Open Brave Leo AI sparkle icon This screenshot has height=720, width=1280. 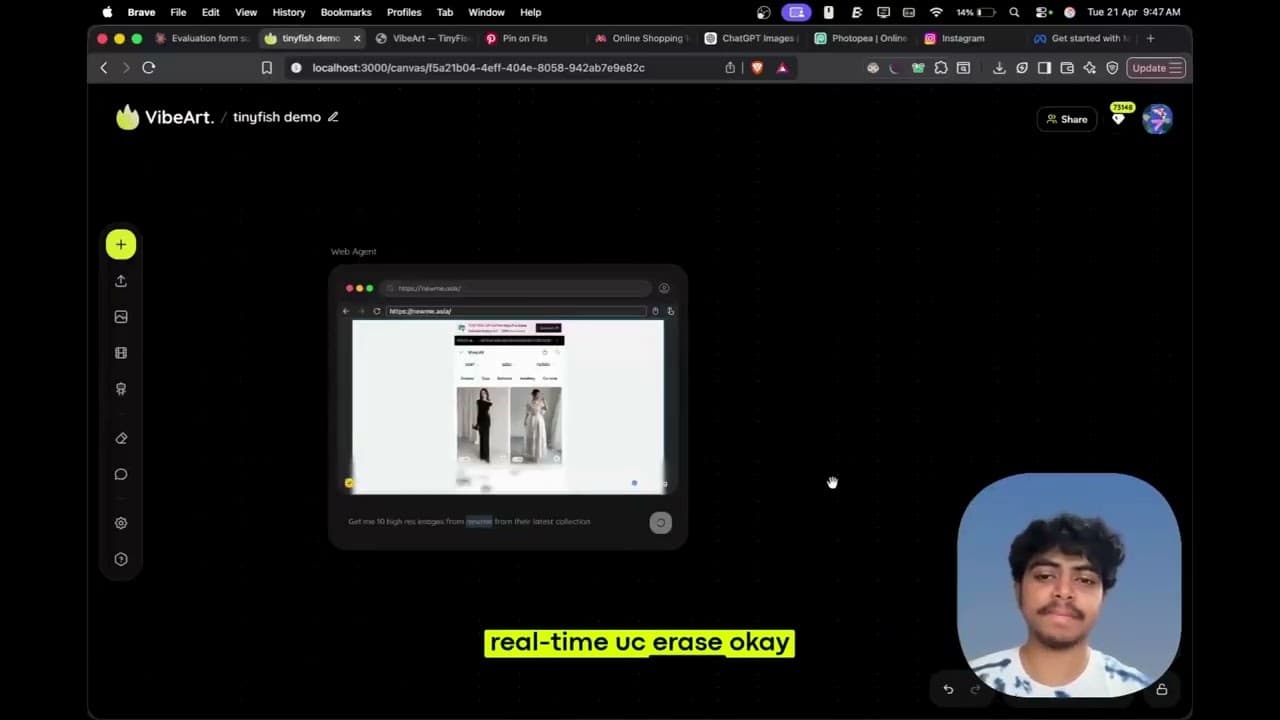[1089, 68]
